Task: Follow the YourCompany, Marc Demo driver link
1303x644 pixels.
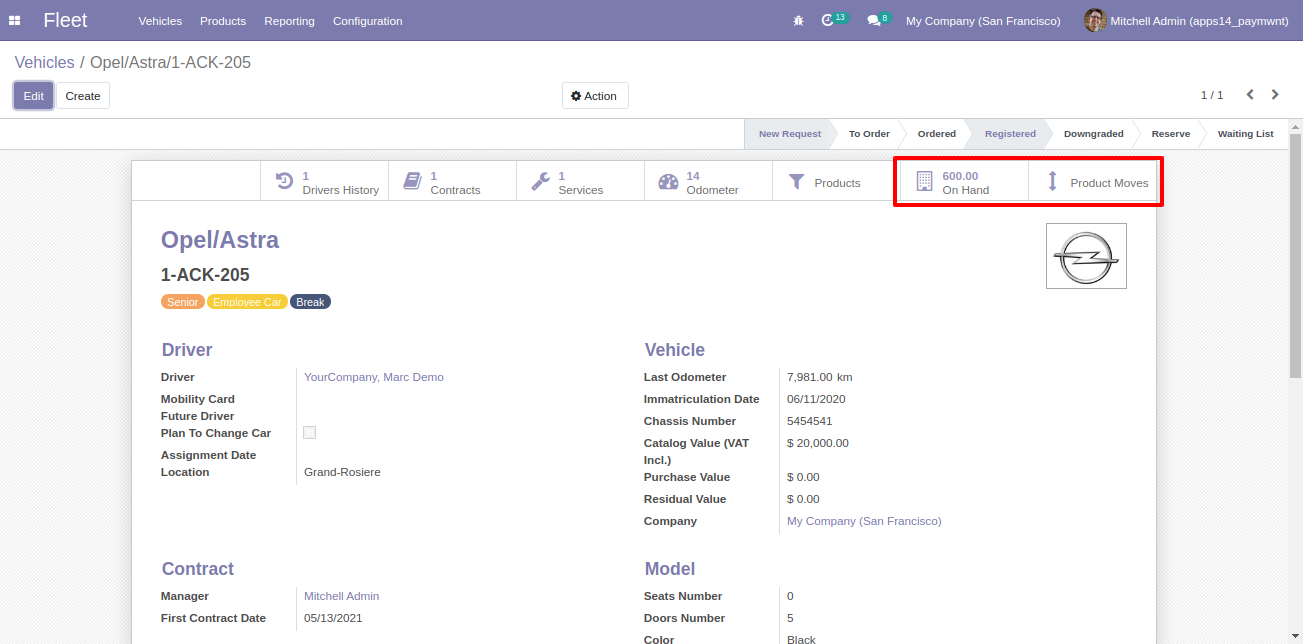Action: click(x=373, y=377)
